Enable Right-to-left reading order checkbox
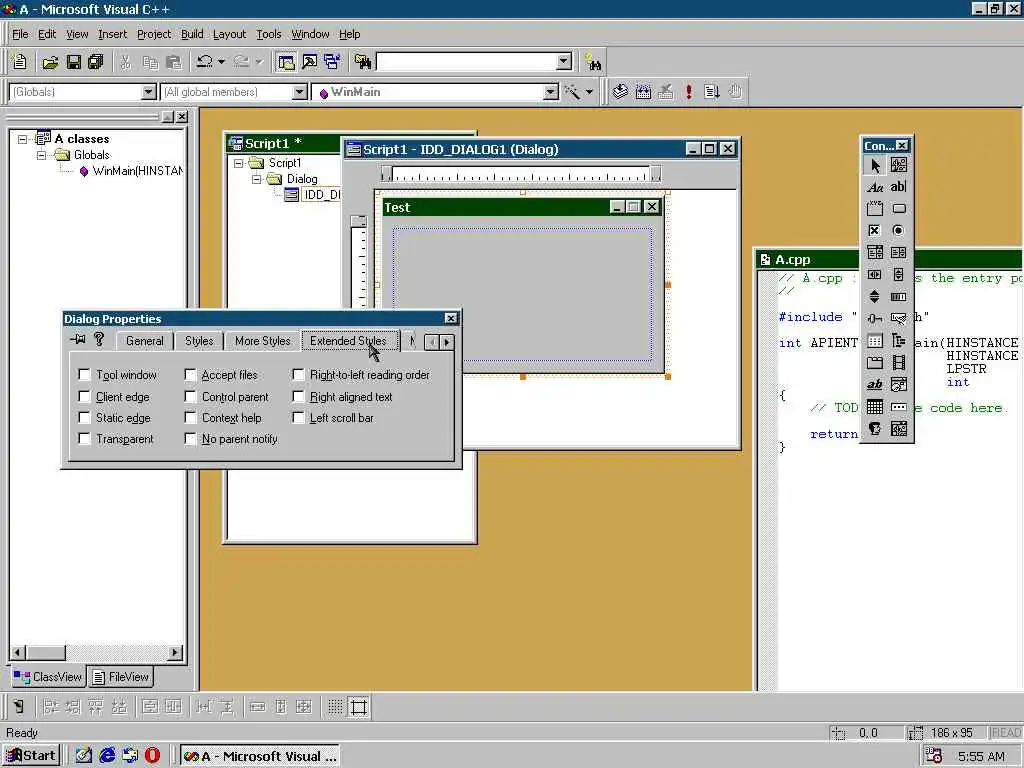This screenshot has height=768, width=1024. pos(298,375)
